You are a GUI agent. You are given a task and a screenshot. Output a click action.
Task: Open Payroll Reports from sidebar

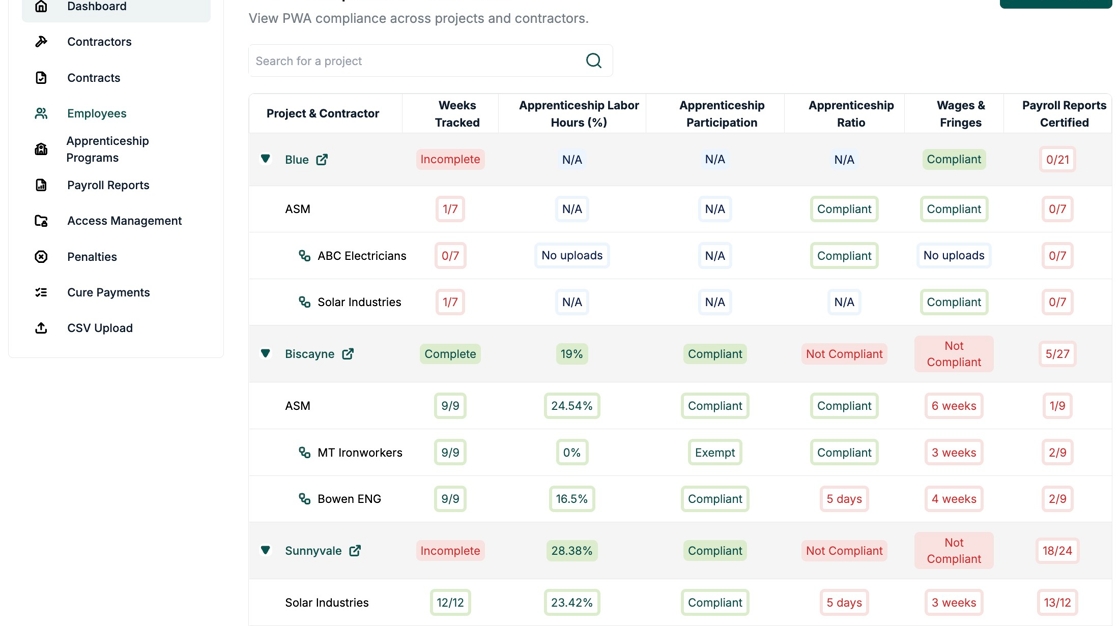tap(108, 185)
